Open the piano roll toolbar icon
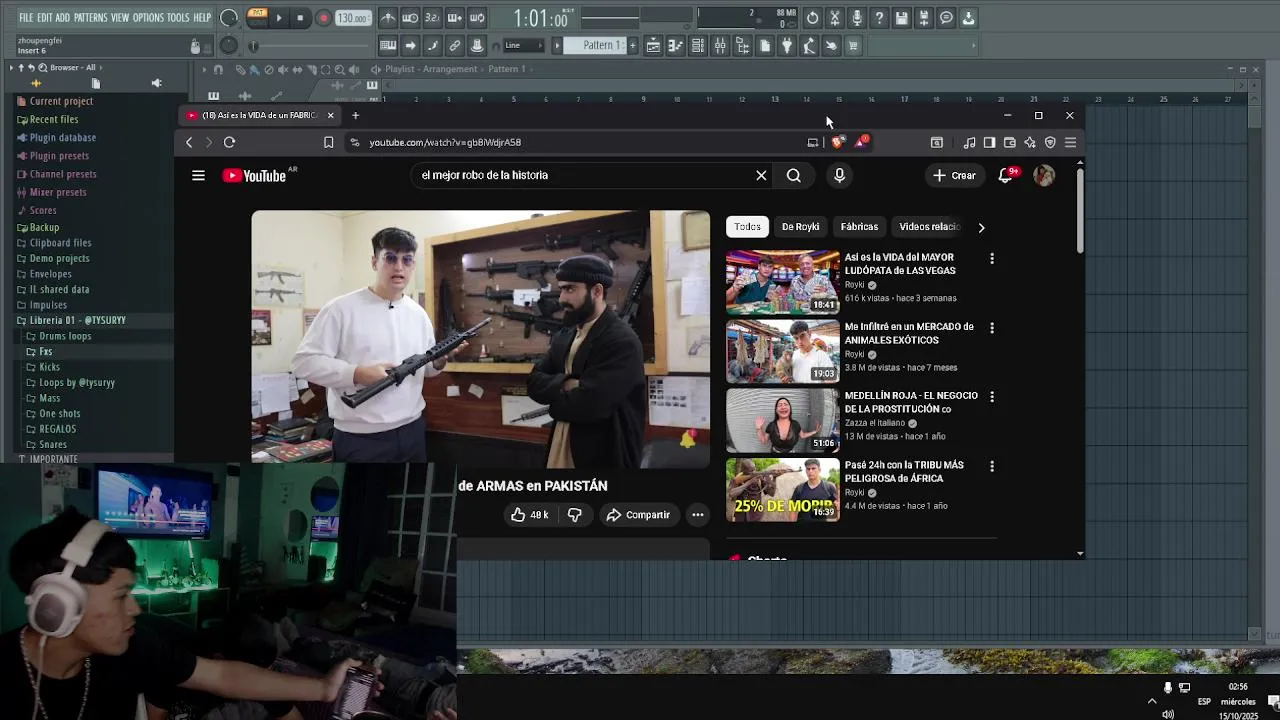The image size is (1280, 720). pyautogui.click(x=675, y=45)
